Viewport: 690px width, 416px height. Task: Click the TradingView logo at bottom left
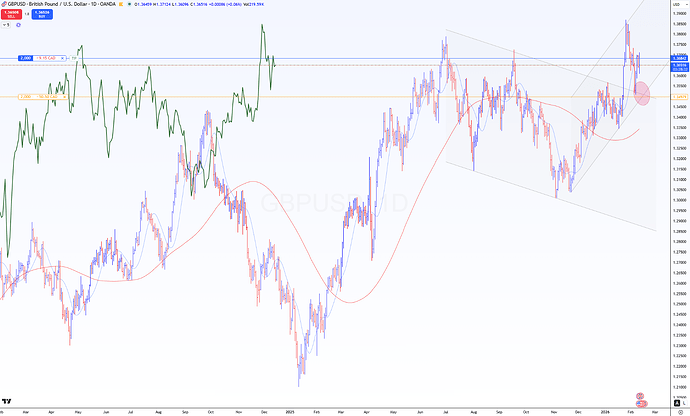(6, 401)
